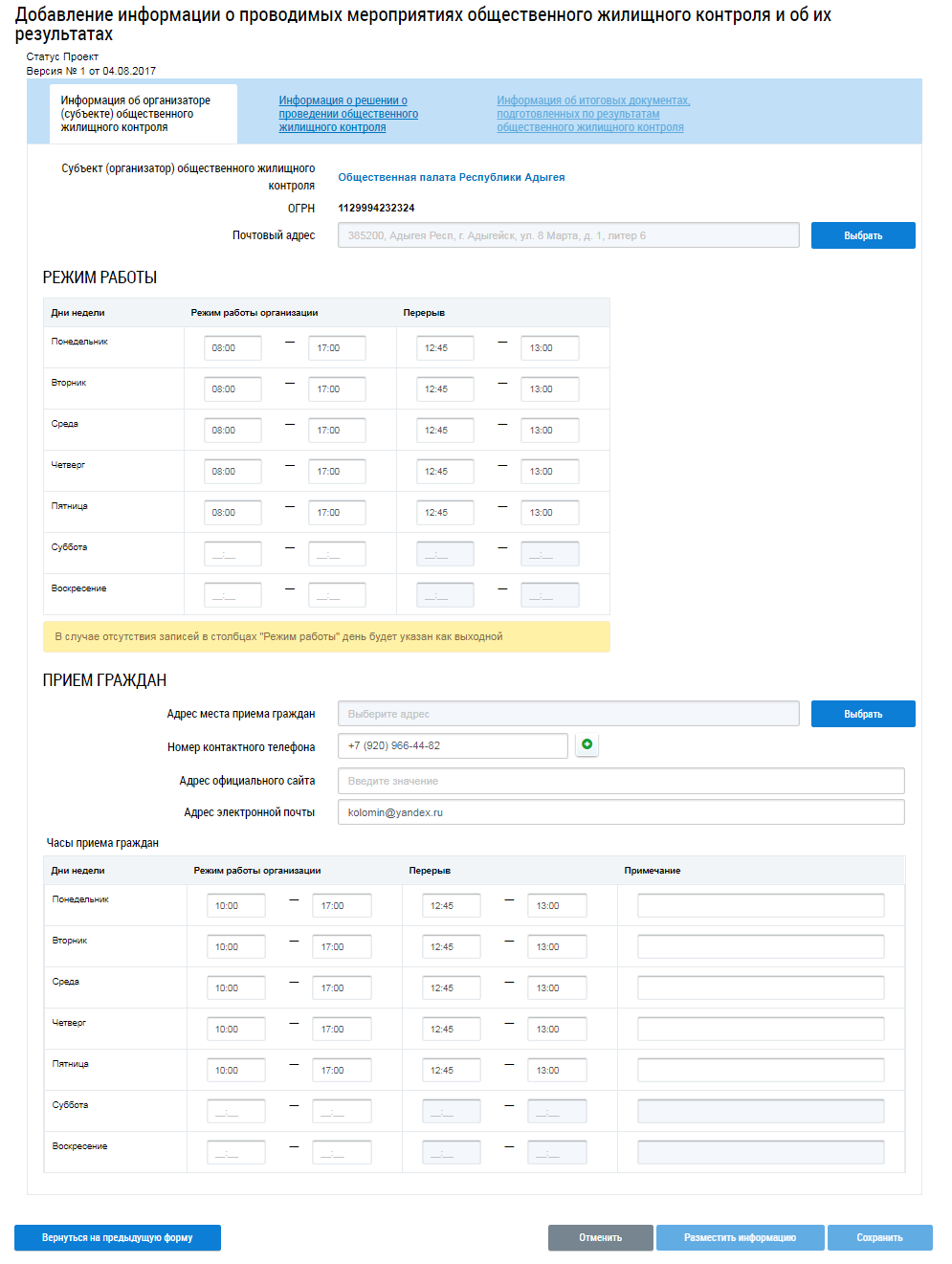
Task: Click Friday break end time in РЕЖИМ РАБОТЫ
Action: tap(549, 513)
